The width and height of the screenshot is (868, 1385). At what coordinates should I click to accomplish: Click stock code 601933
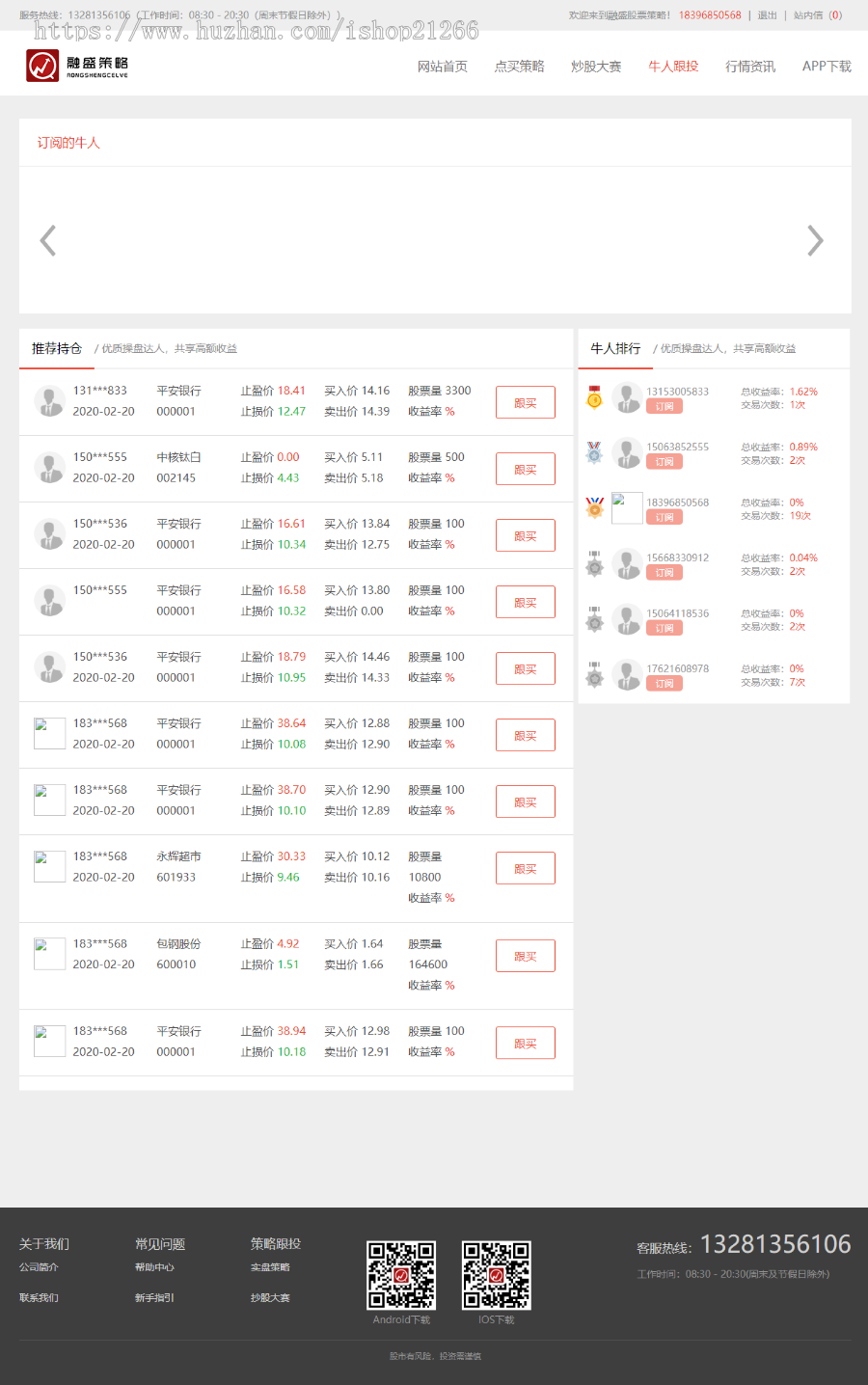(x=176, y=877)
